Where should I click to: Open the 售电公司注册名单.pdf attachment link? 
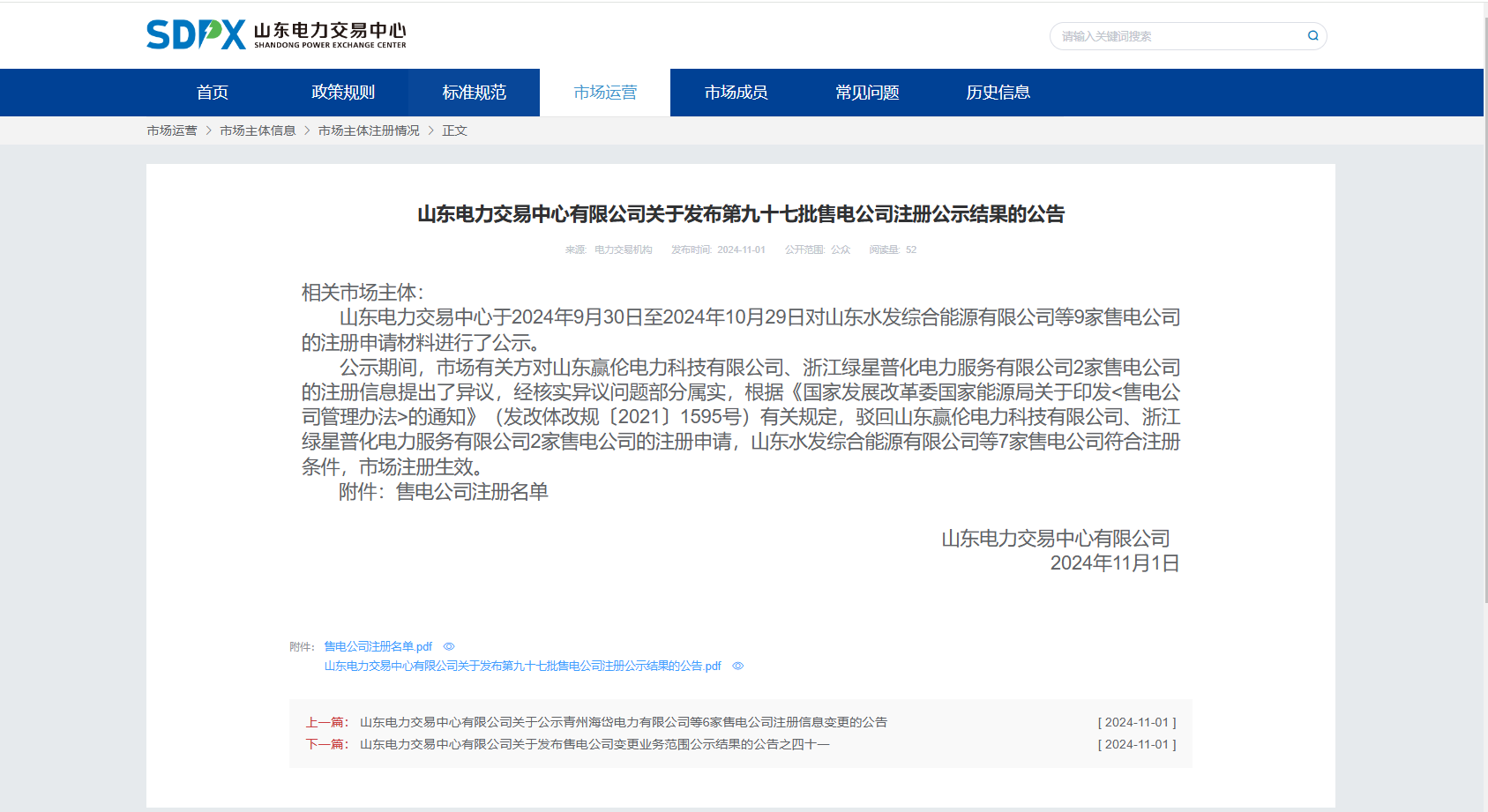378,646
